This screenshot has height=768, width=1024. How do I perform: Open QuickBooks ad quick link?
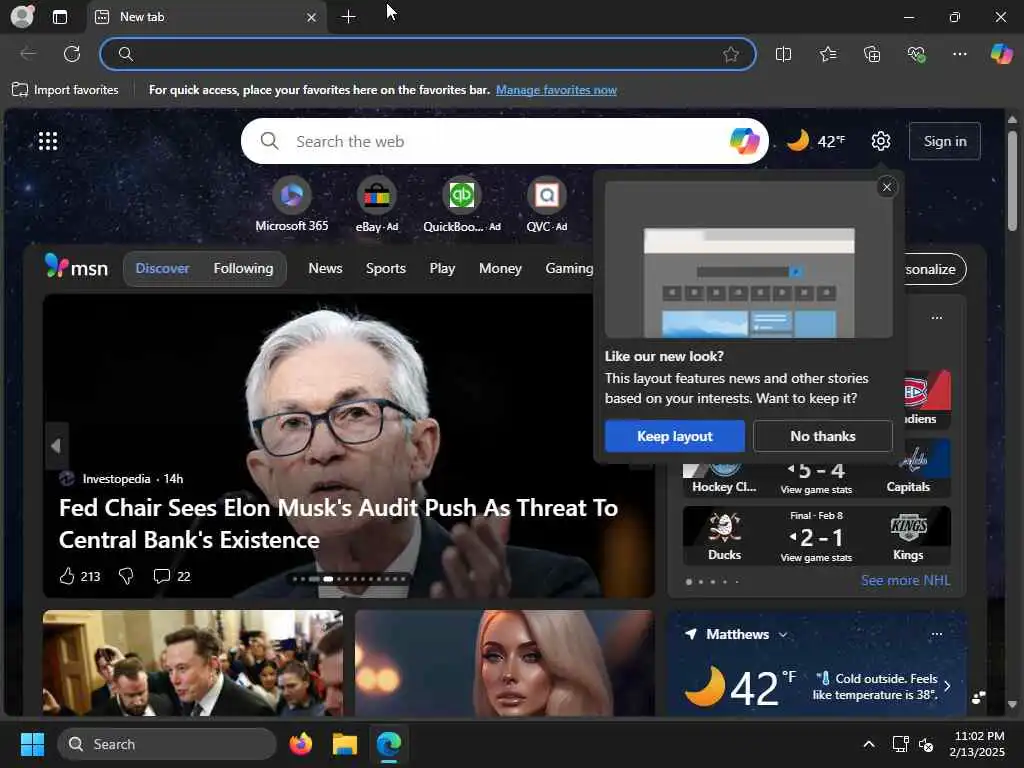point(462,204)
